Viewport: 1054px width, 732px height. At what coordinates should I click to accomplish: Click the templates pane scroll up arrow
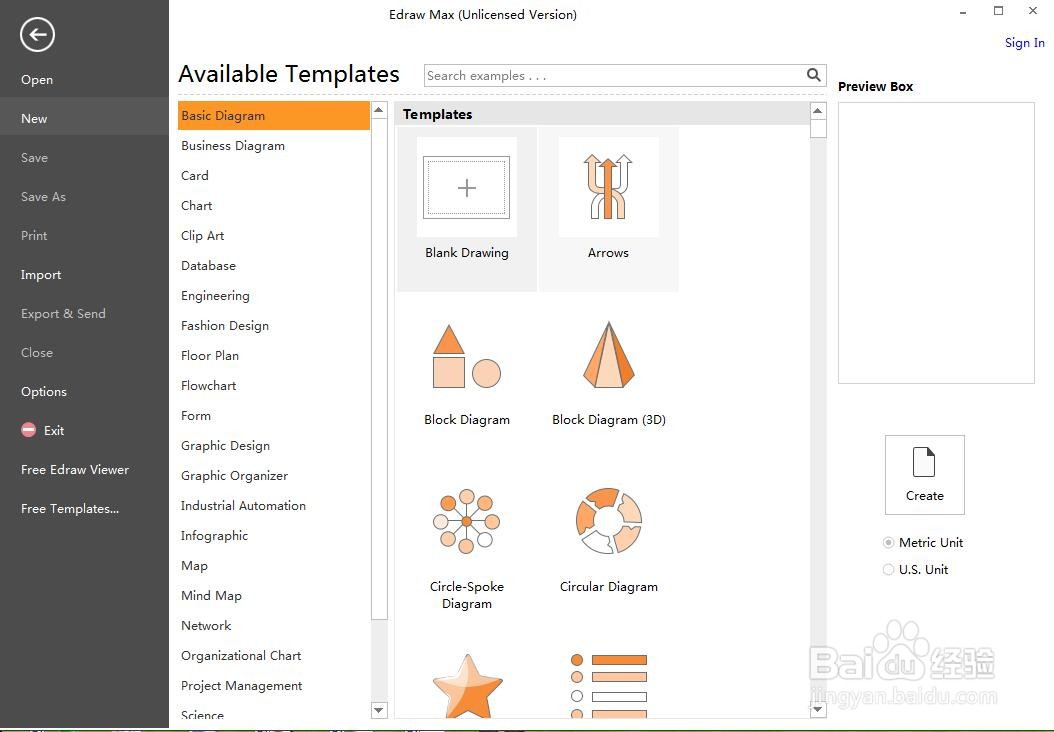point(818,111)
